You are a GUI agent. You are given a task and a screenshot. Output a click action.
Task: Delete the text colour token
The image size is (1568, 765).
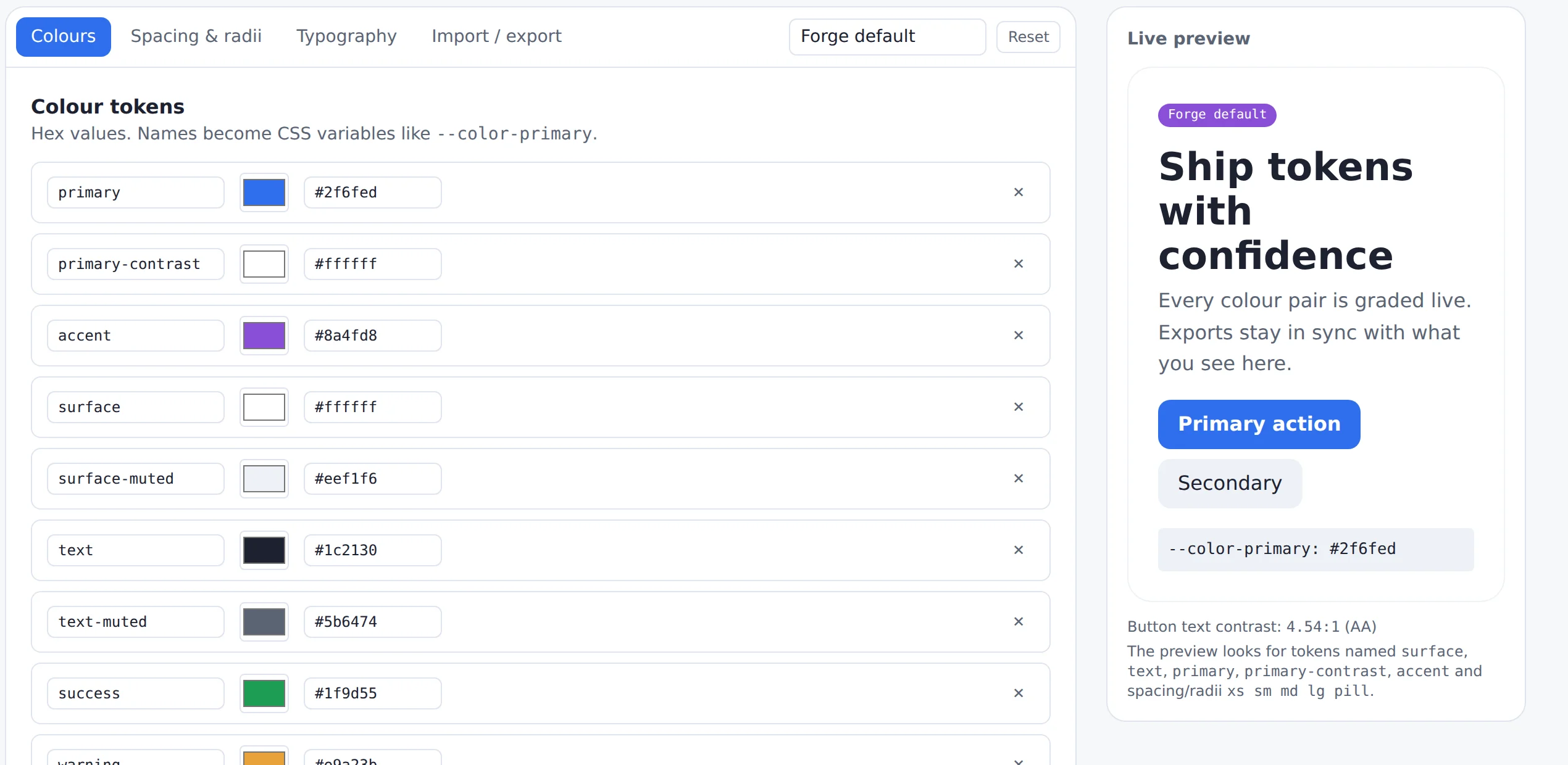point(1019,550)
